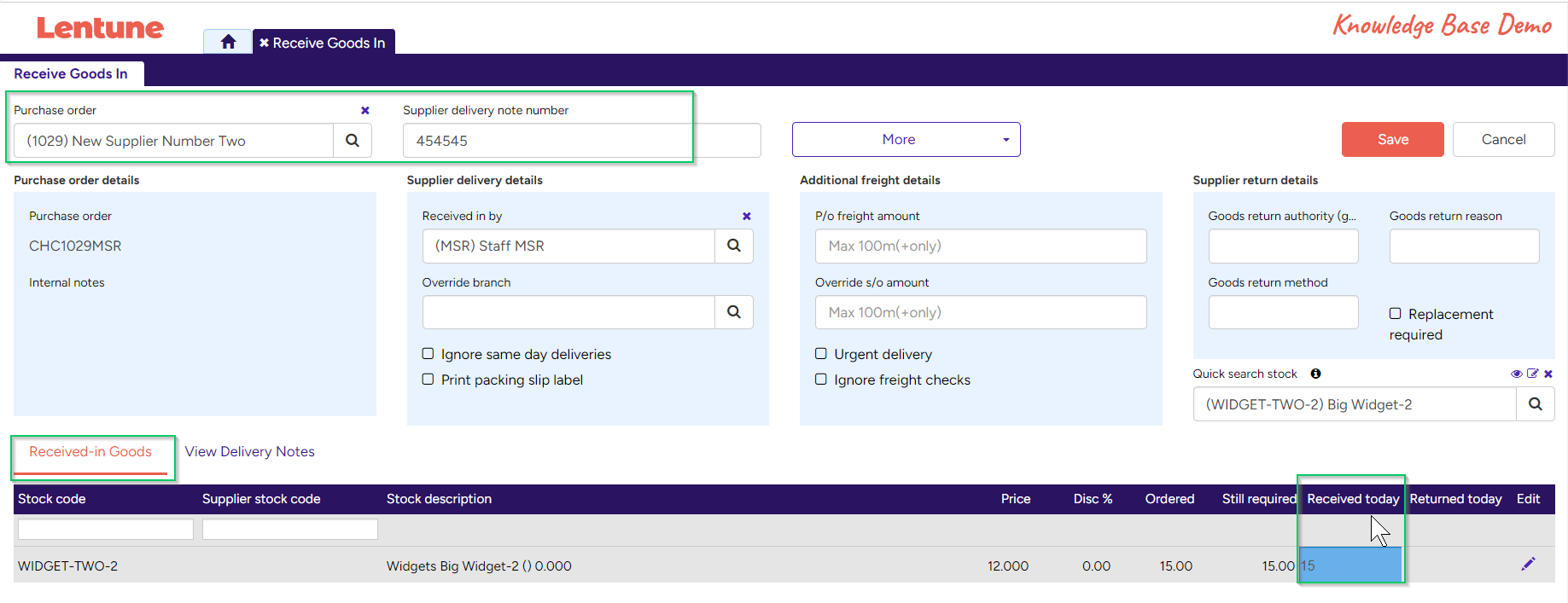Click the Quick search stock eye icon

coord(1516,374)
